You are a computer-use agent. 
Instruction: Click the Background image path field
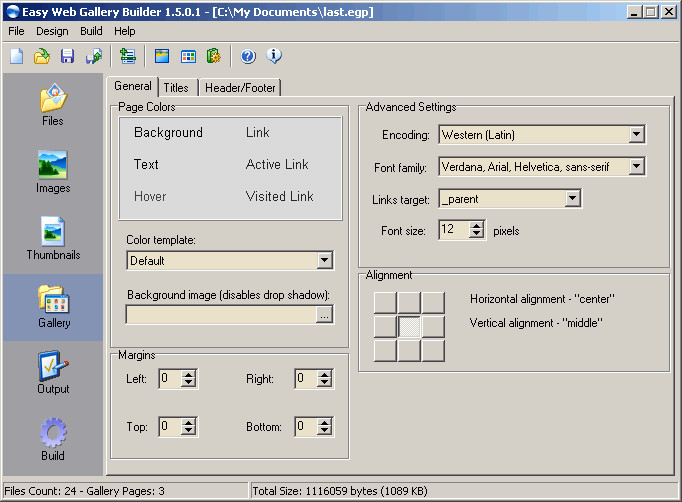pyautogui.click(x=221, y=315)
